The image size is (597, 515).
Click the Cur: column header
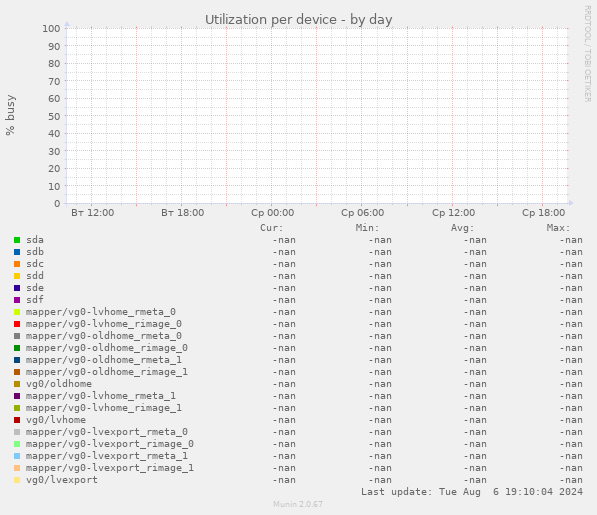pos(272,228)
